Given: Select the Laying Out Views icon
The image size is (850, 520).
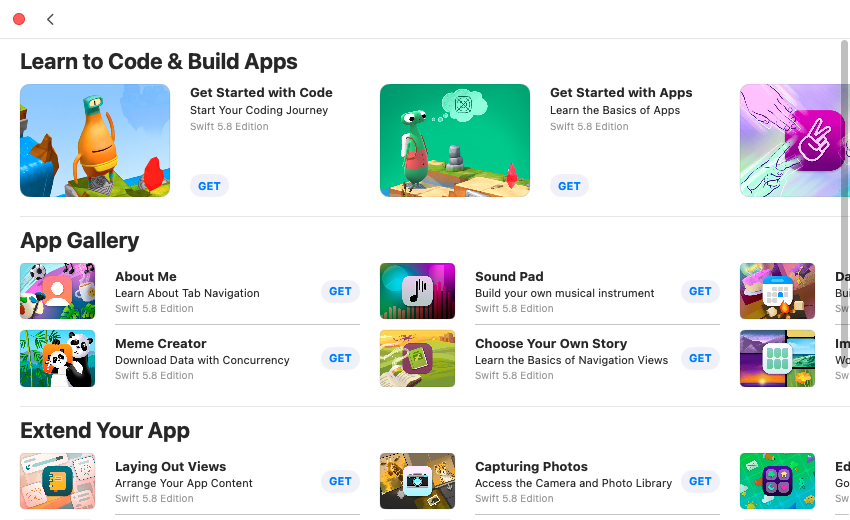Looking at the screenshot, I should pos(57,481).
